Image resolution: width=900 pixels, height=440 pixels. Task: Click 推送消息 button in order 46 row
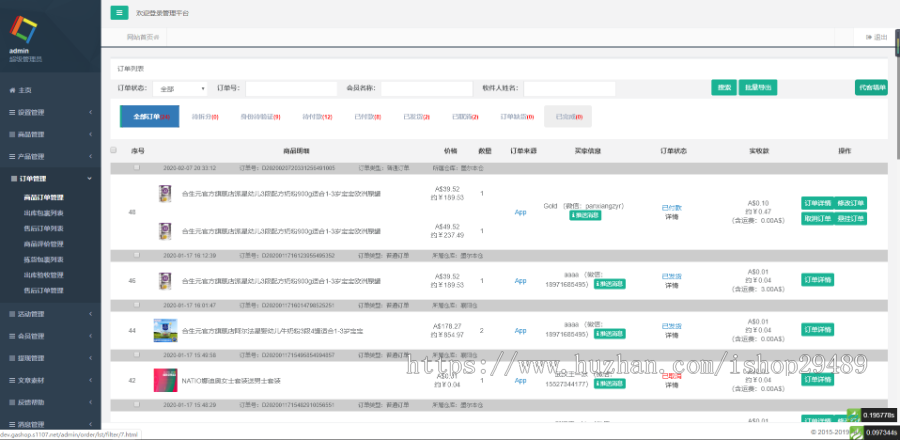click(x=610, y=284)
